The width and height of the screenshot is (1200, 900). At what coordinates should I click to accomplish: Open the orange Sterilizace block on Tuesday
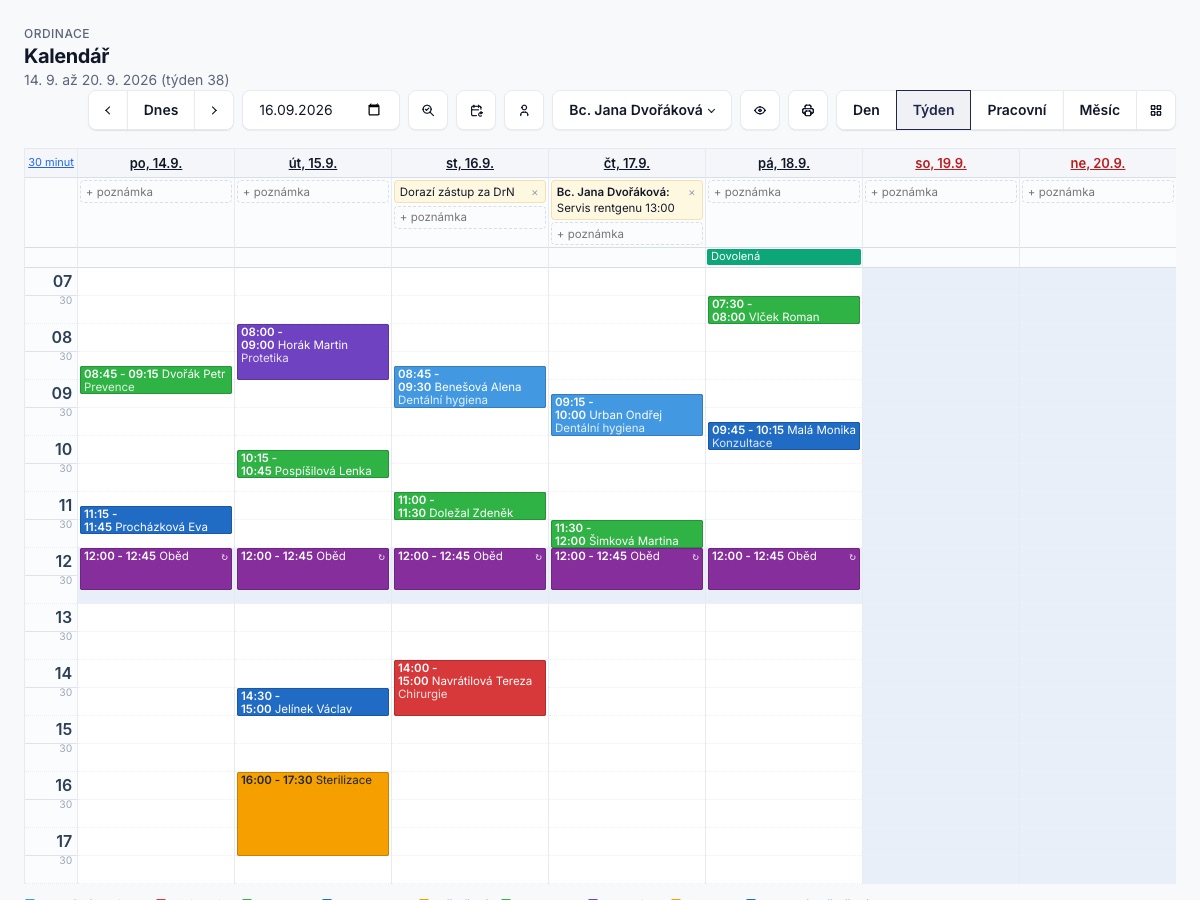pos(313,814)
